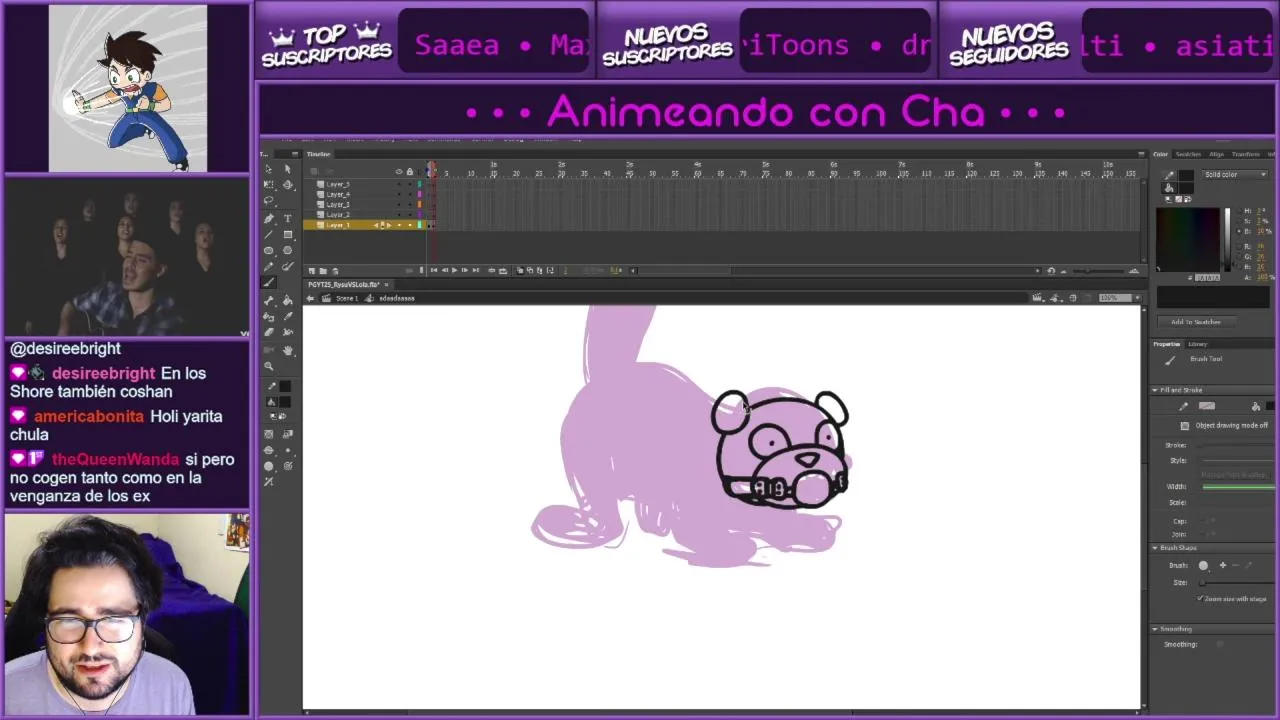Open the Solid color type dropdown
The height and width of the screenshot is (720, 1280).
[x=1235, y=174]
